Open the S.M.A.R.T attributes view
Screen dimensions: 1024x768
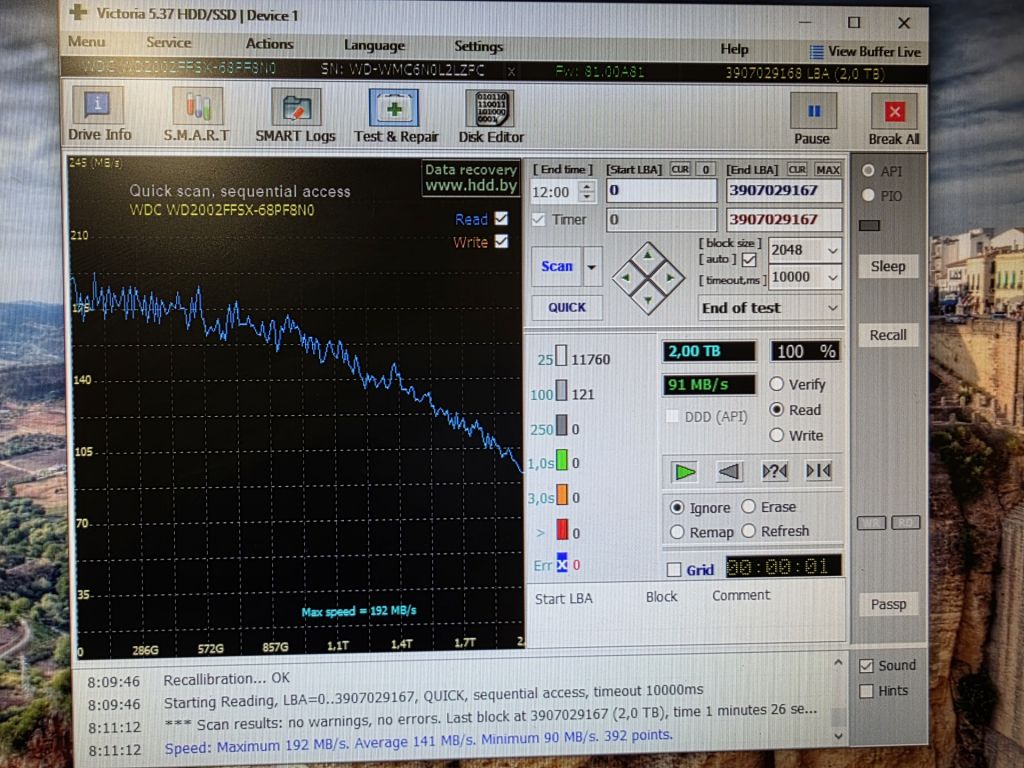(x=197, y=115)
